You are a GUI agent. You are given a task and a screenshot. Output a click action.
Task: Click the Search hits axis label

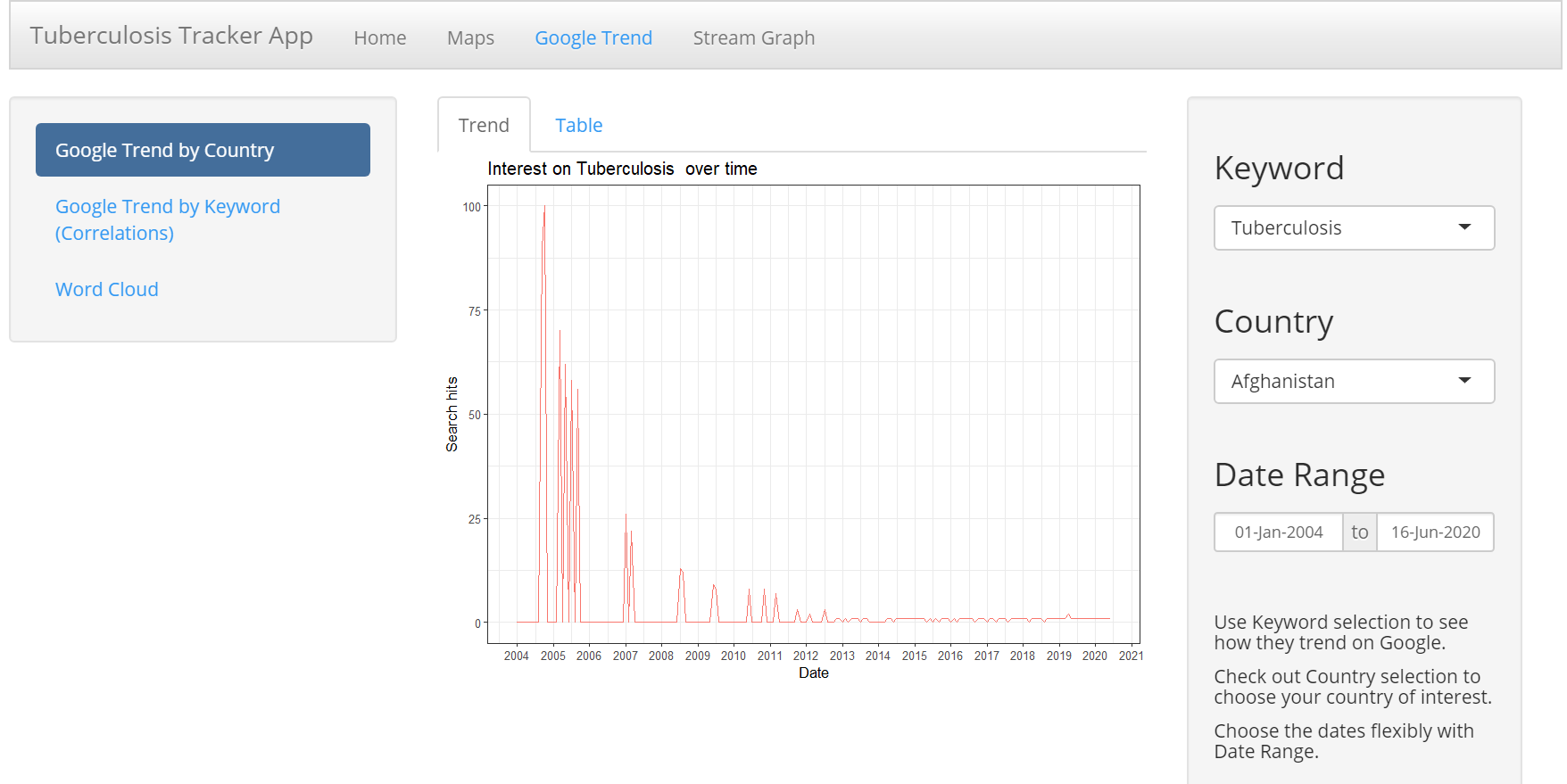(x=452, y=414)
